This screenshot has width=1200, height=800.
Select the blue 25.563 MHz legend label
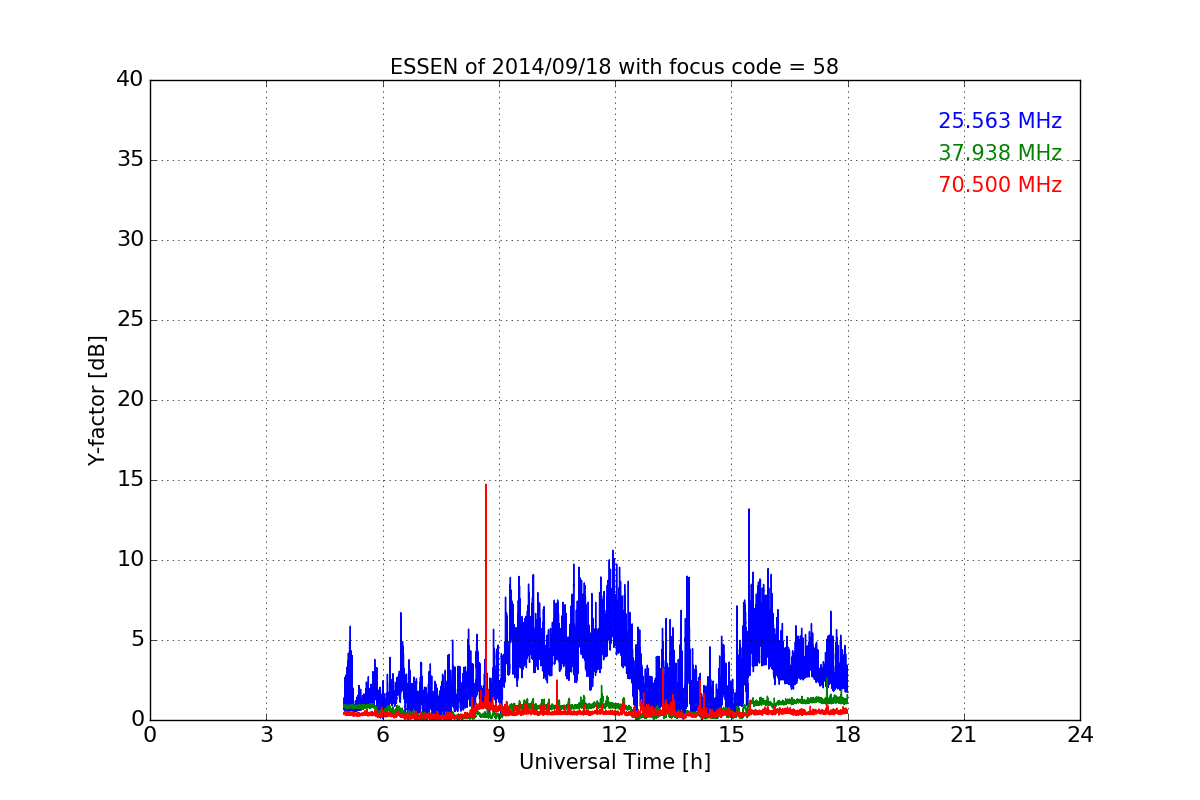coord(1000,121)
